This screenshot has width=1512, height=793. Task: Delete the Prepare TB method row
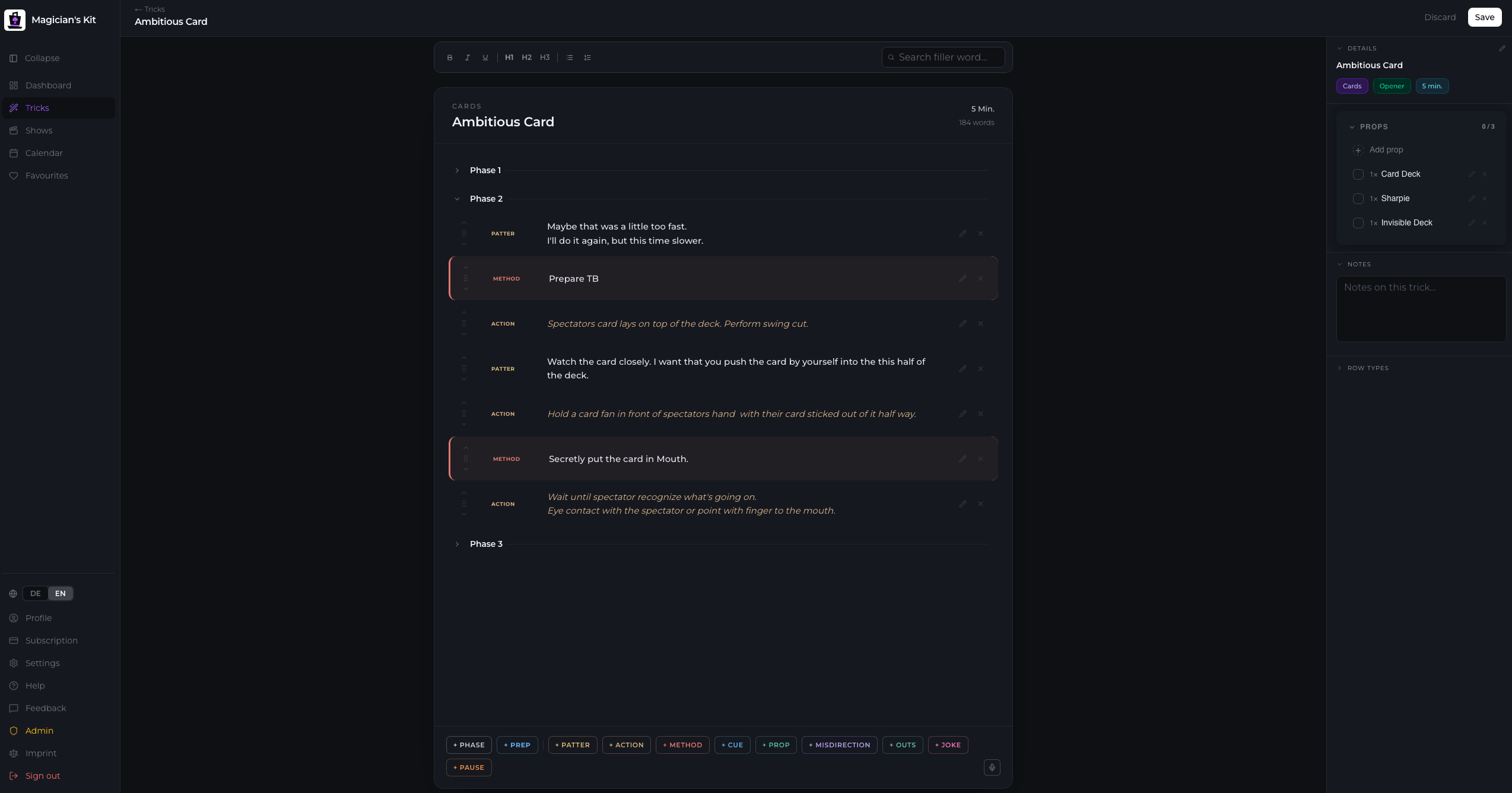980,279
